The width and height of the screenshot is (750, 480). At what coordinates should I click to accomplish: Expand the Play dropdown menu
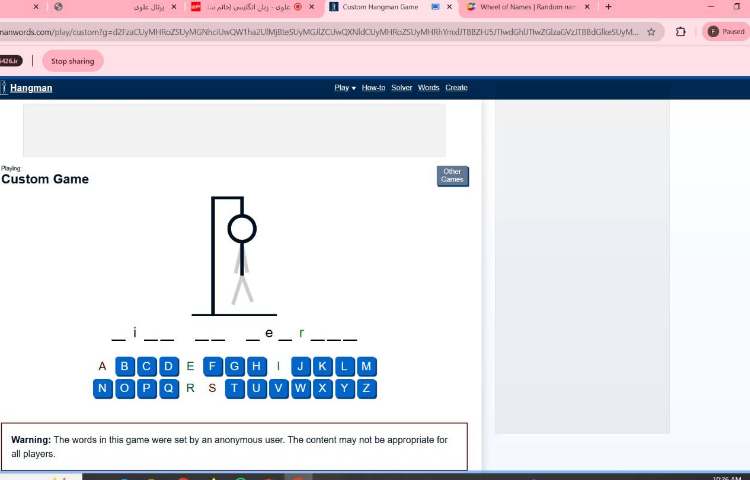tap(345, 88)
